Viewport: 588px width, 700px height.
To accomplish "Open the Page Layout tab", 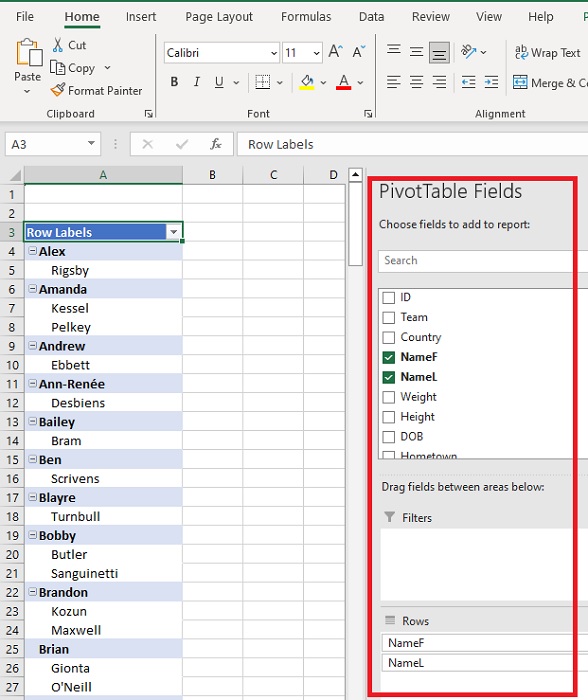I will [x=219, y=17].
